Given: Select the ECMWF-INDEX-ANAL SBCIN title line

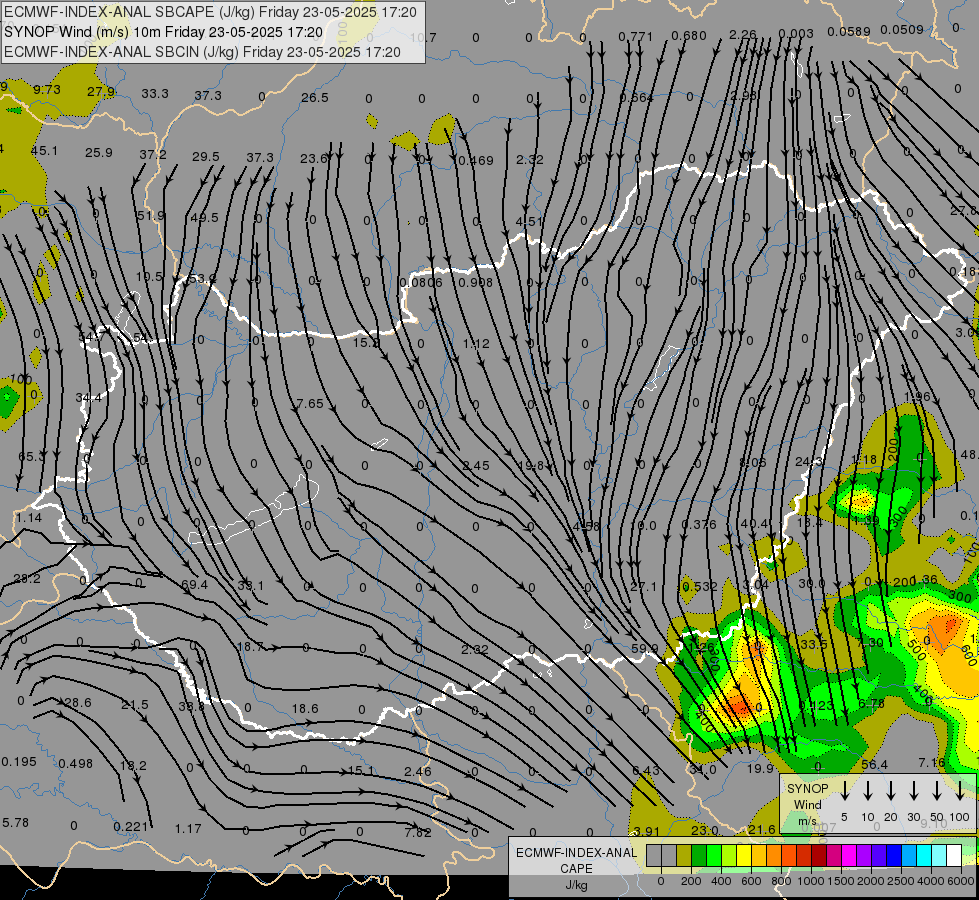Looking at the screenshot, I should click(x=202, y=52).
